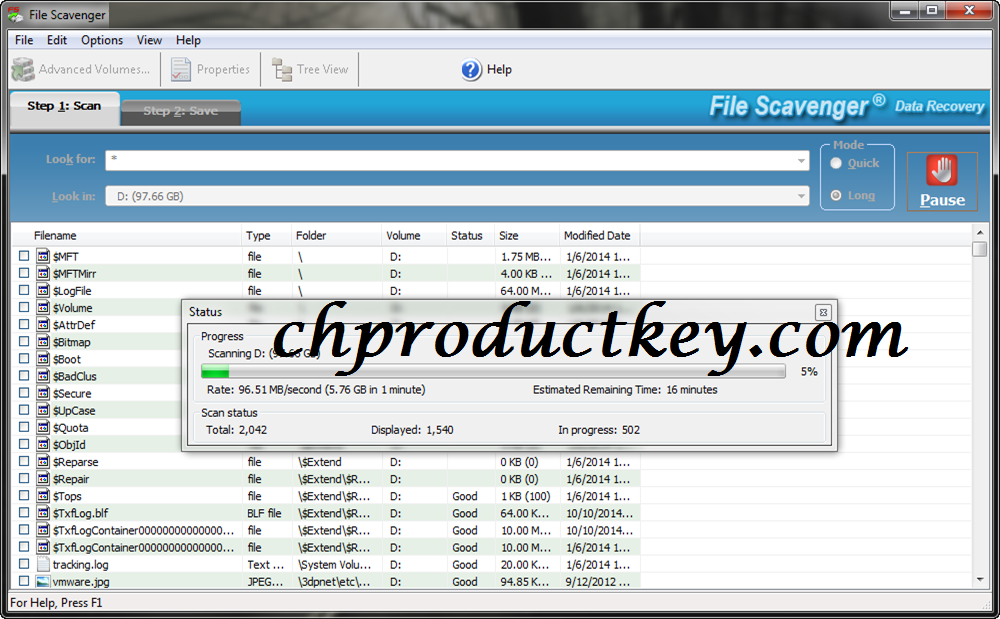Image resolution: width=1000 pixels, height=619 pixels.
Task: Select the $Quota filename text
Action: 71,428
